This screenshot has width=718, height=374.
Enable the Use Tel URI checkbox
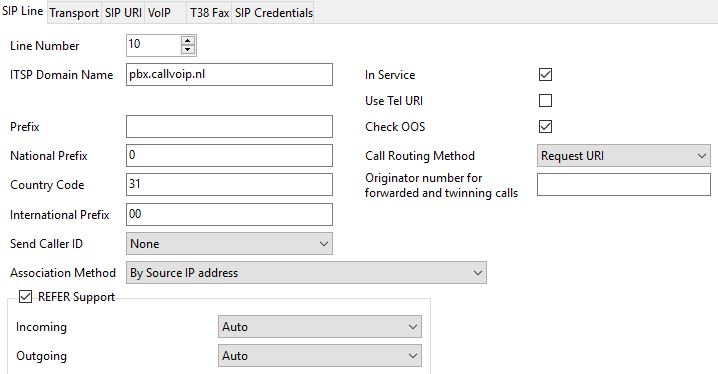[x=545, y=100]
